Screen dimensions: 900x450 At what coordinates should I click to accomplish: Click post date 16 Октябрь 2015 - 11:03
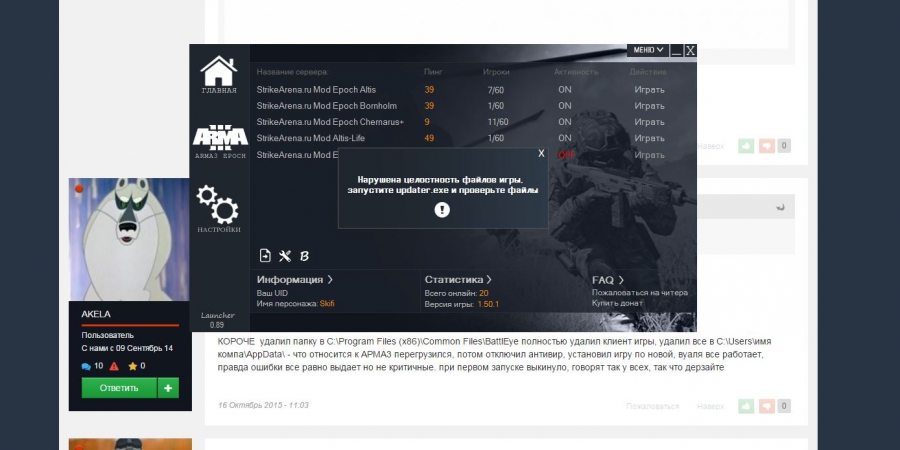pyautogui.click(x=263, y=405)
